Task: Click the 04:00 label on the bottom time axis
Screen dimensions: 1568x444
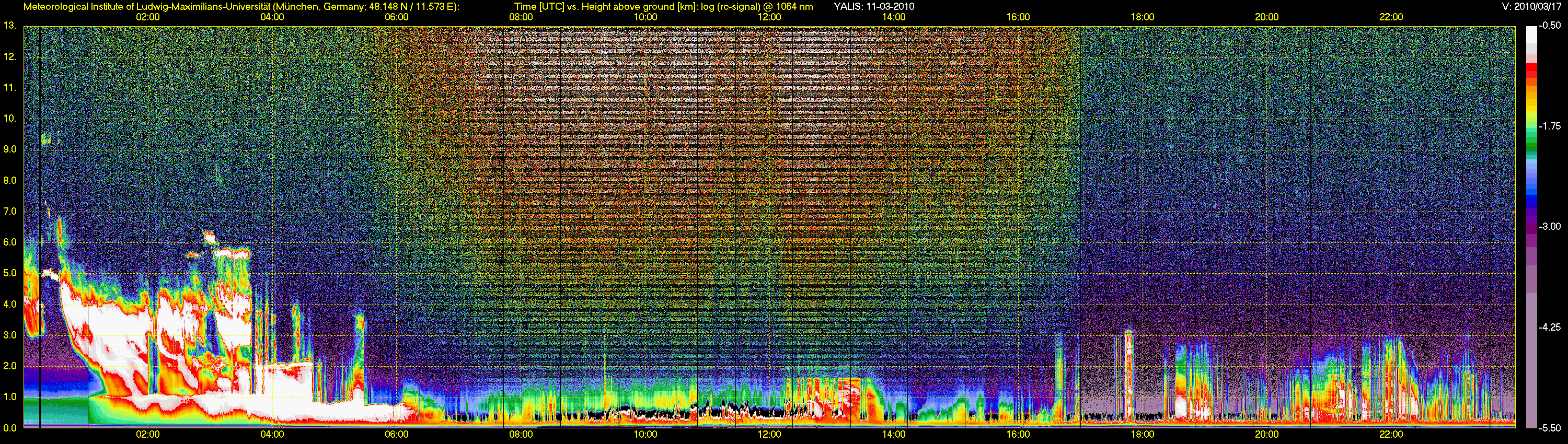Action: coord(272,435)
